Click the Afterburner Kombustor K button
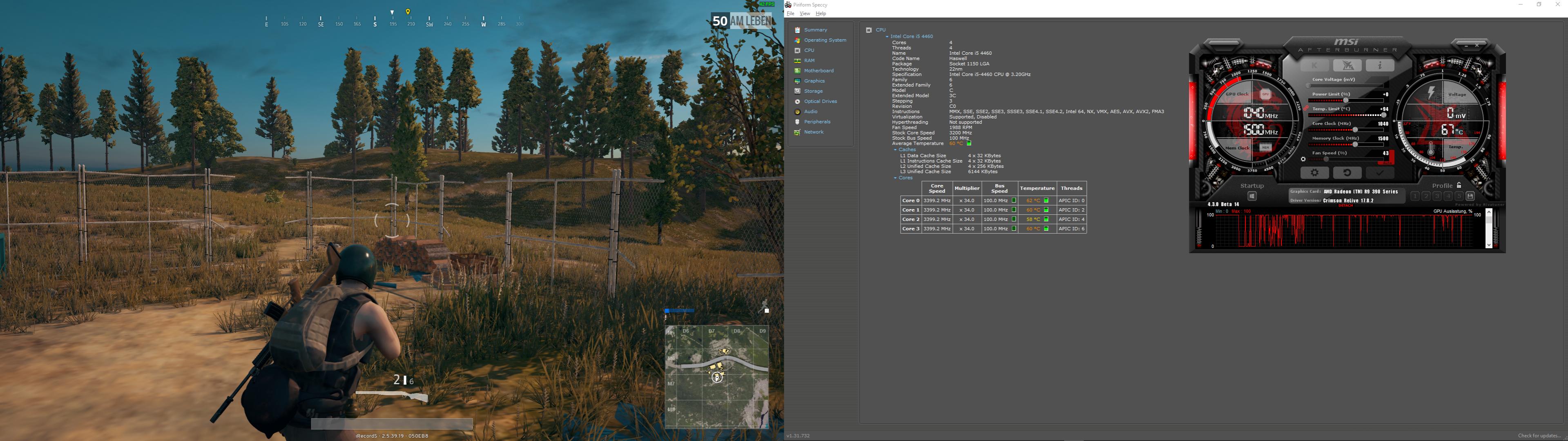Image resolution: width=1568 pixels, height=441 pixels. click(1315, 65)
